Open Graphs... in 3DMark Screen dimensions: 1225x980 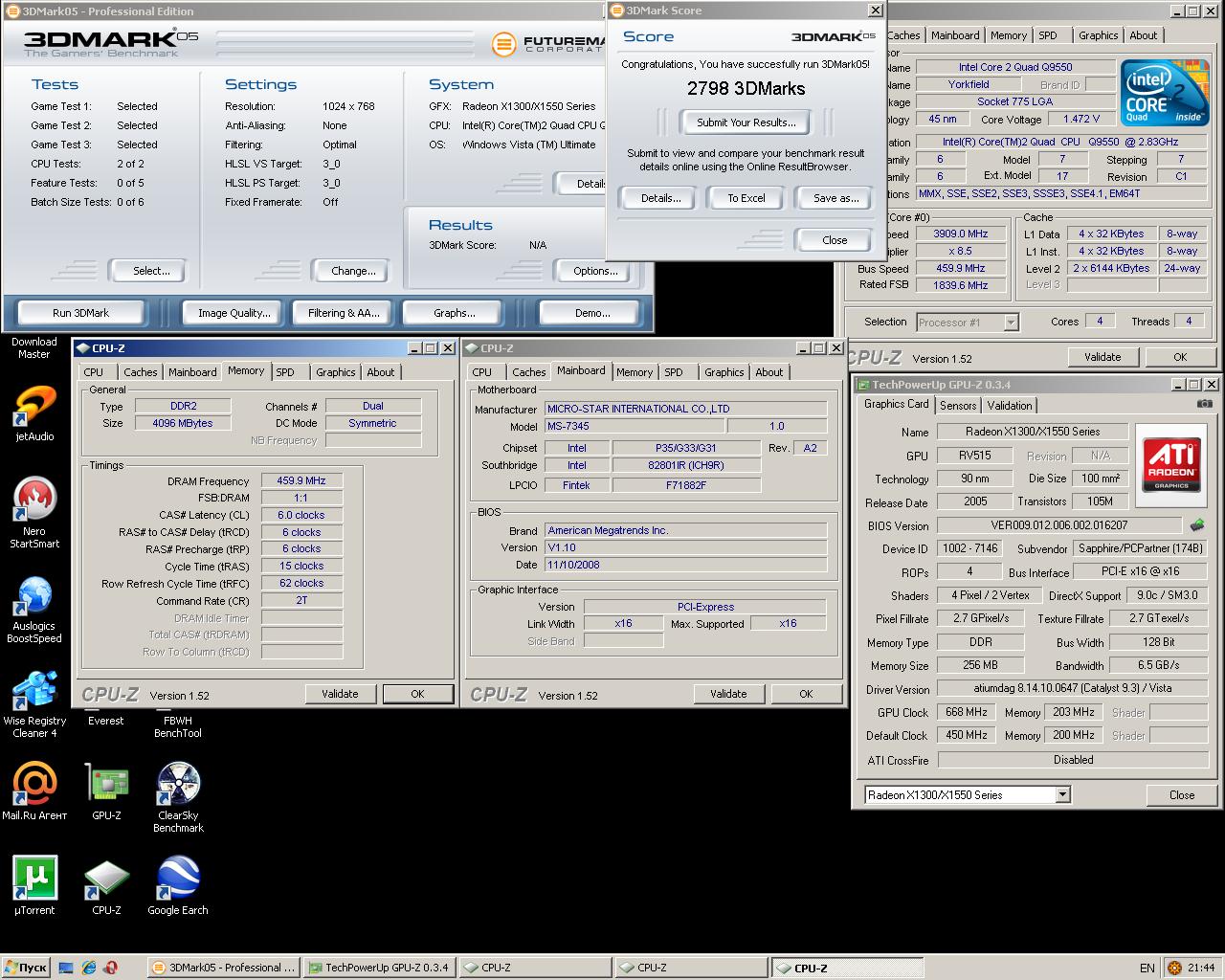[x=454, y=313]
